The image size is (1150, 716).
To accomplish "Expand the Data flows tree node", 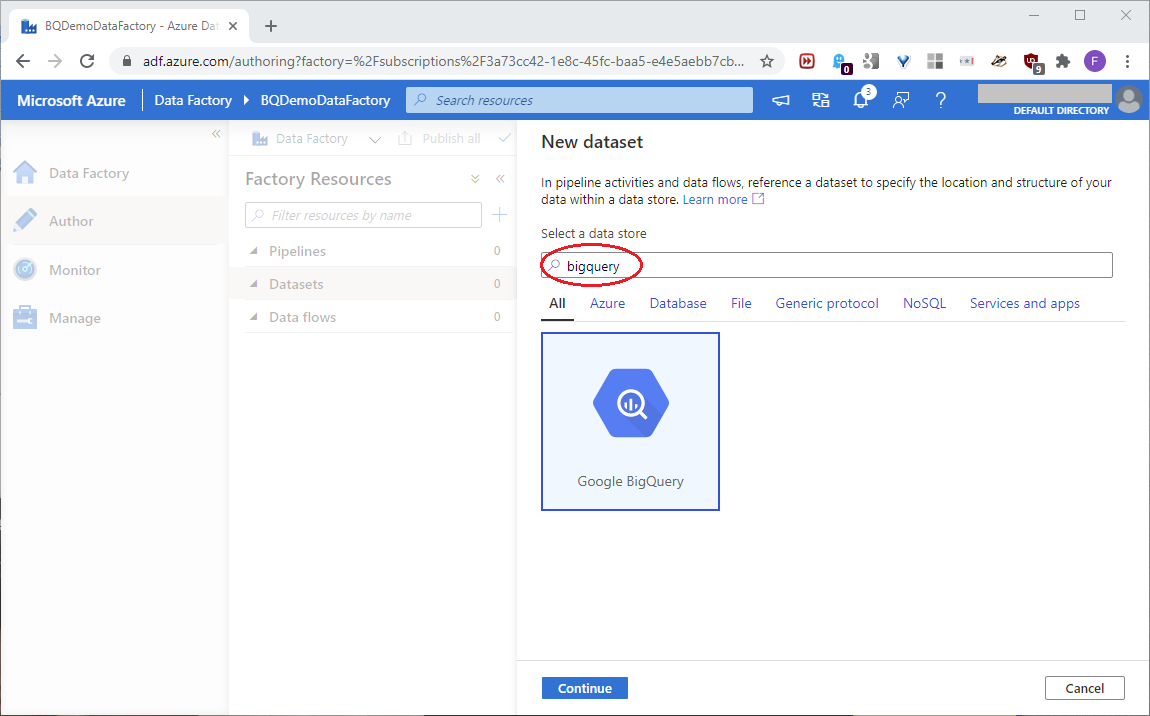I will pos(254,317).
